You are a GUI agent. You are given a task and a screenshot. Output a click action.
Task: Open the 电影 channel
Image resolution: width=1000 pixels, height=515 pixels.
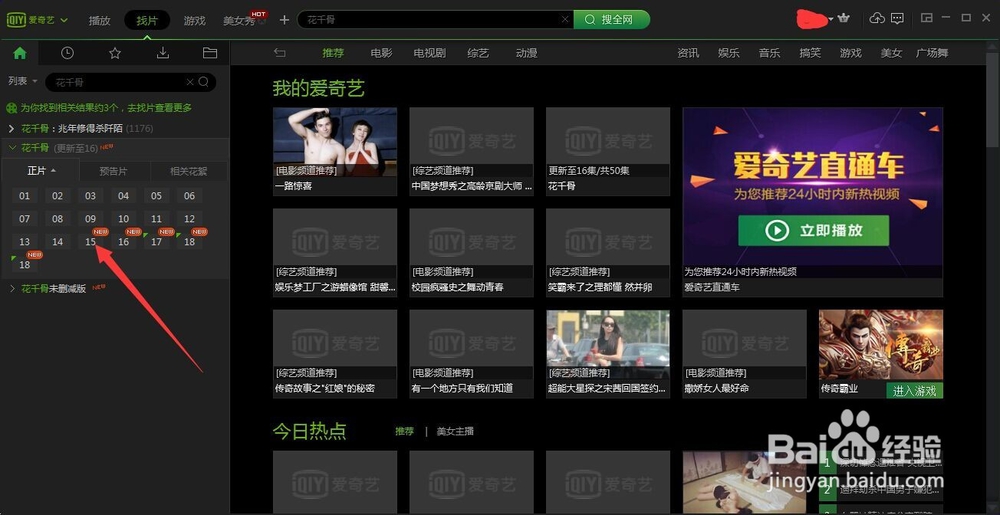click(381, 53)
